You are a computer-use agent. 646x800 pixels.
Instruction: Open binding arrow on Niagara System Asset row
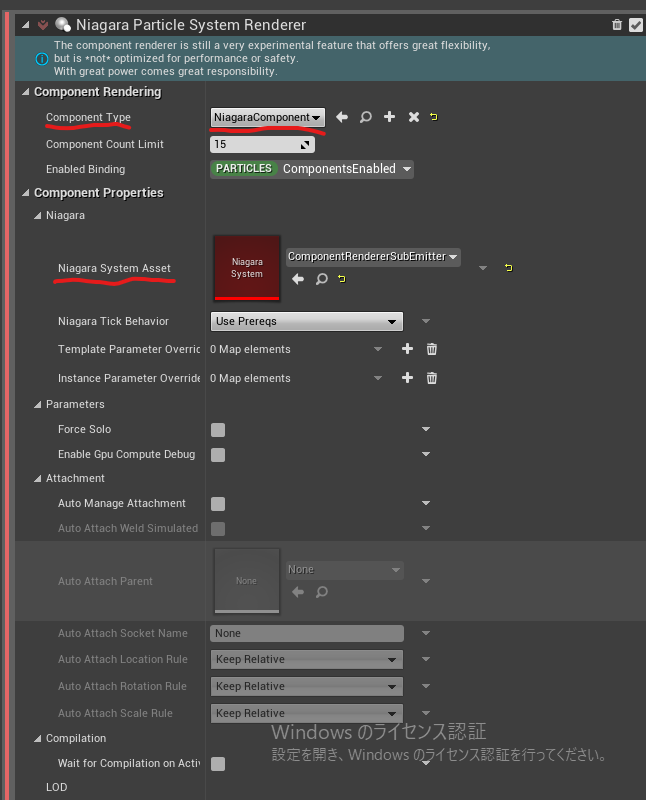(x=483, y=268)
